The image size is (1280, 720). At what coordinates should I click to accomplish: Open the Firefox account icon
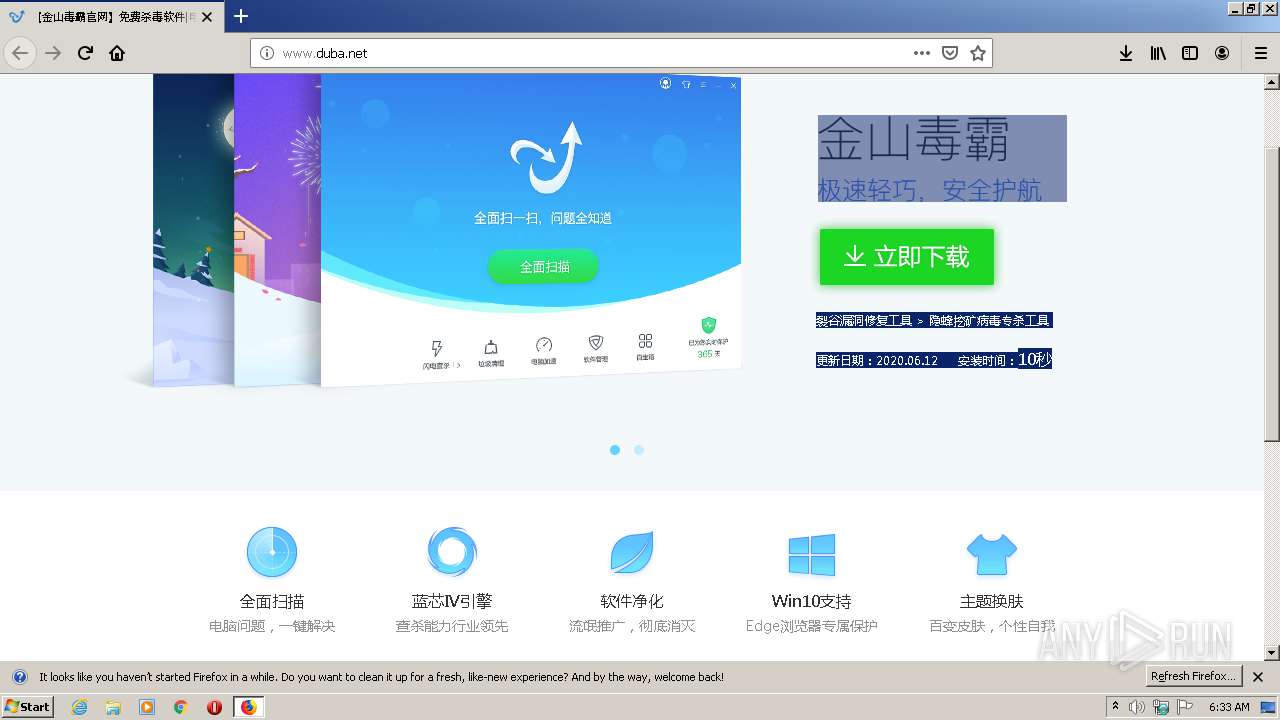coord(1222,53)
